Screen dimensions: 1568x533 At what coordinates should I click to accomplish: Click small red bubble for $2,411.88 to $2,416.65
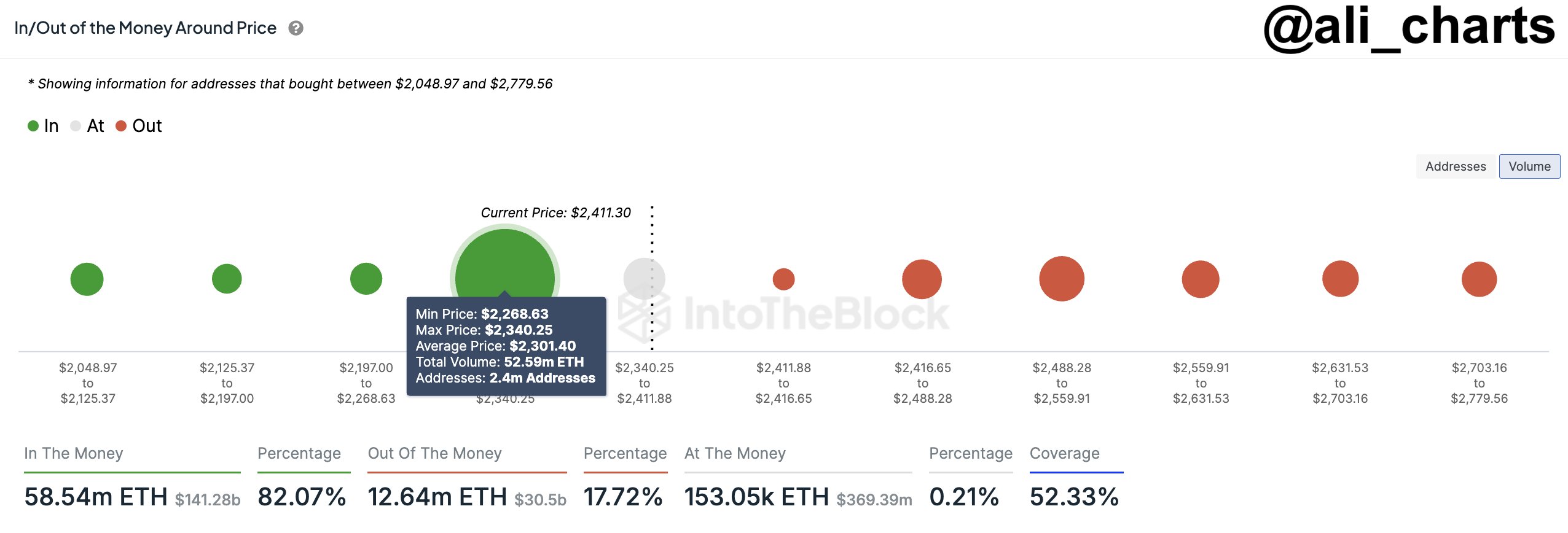tap(783, 279)
